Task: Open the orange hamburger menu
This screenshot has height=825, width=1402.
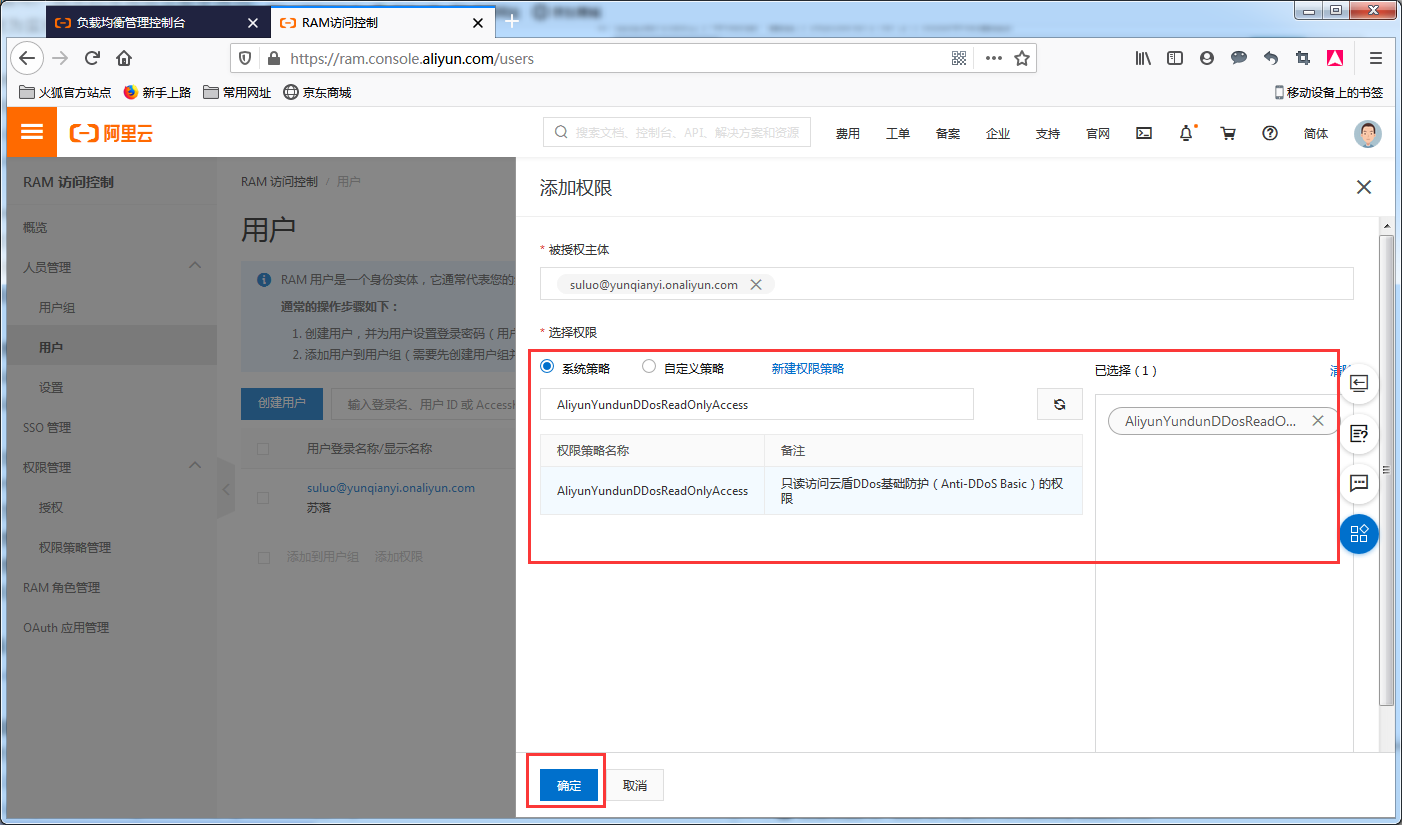Action: click(31, 132)
